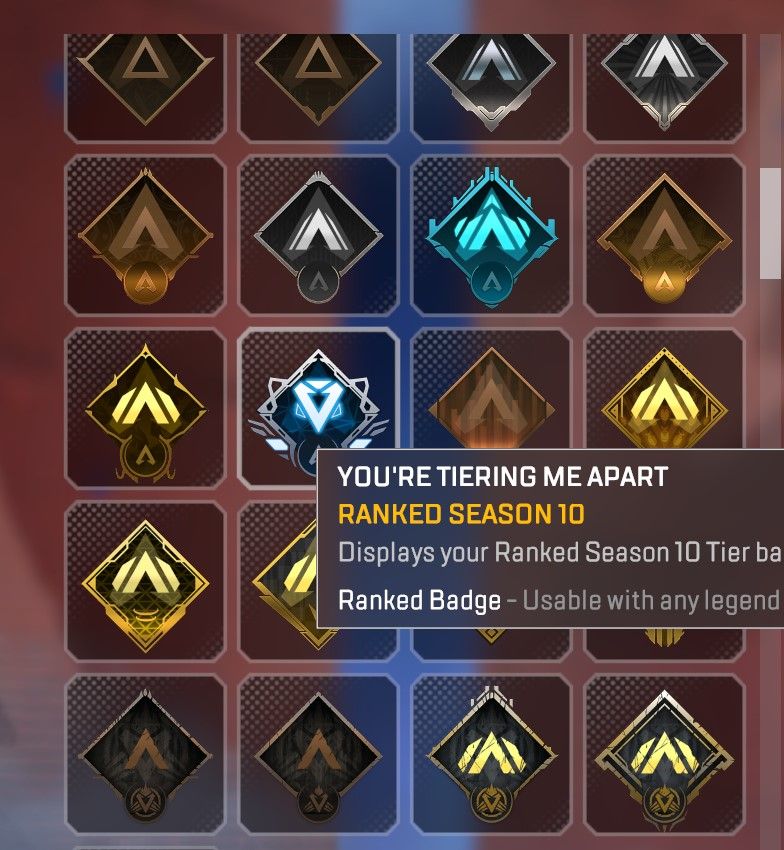Click the badge list scrollbar thumb
Image resolution: width=784 pixels, height=850 pixels.
click(770, 223)
